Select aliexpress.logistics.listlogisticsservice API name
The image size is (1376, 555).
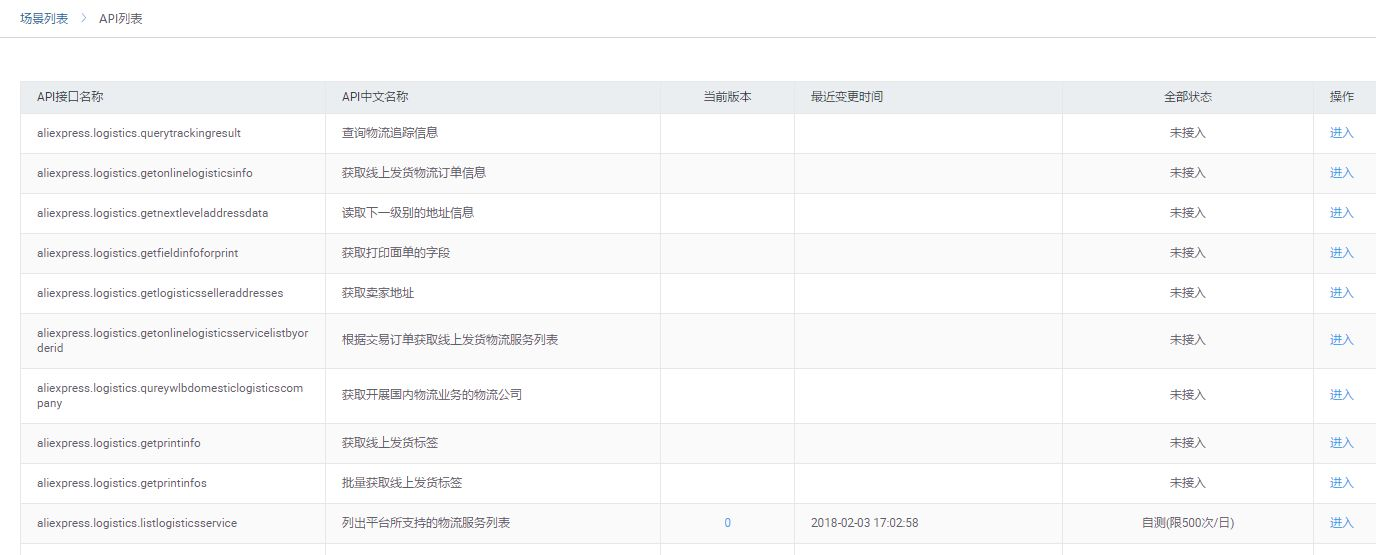click(x=137, y=523)
